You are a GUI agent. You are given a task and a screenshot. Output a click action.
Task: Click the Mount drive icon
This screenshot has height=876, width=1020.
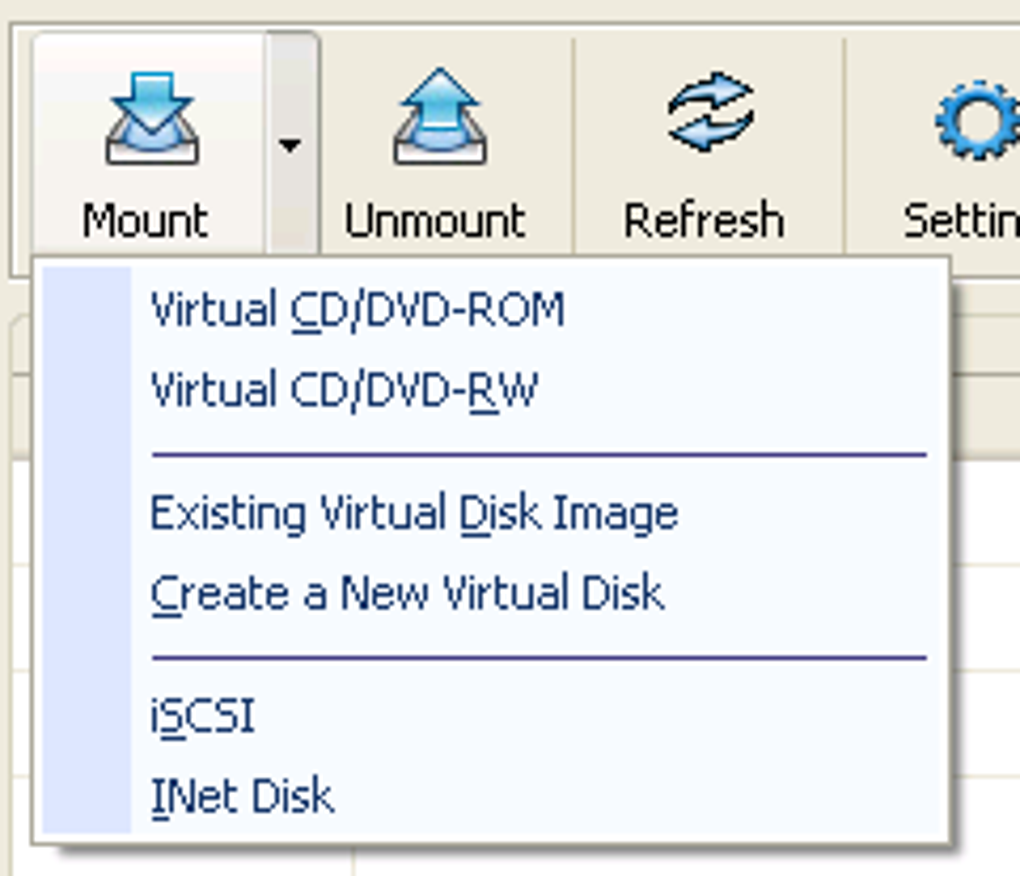[x=152, y=118]
